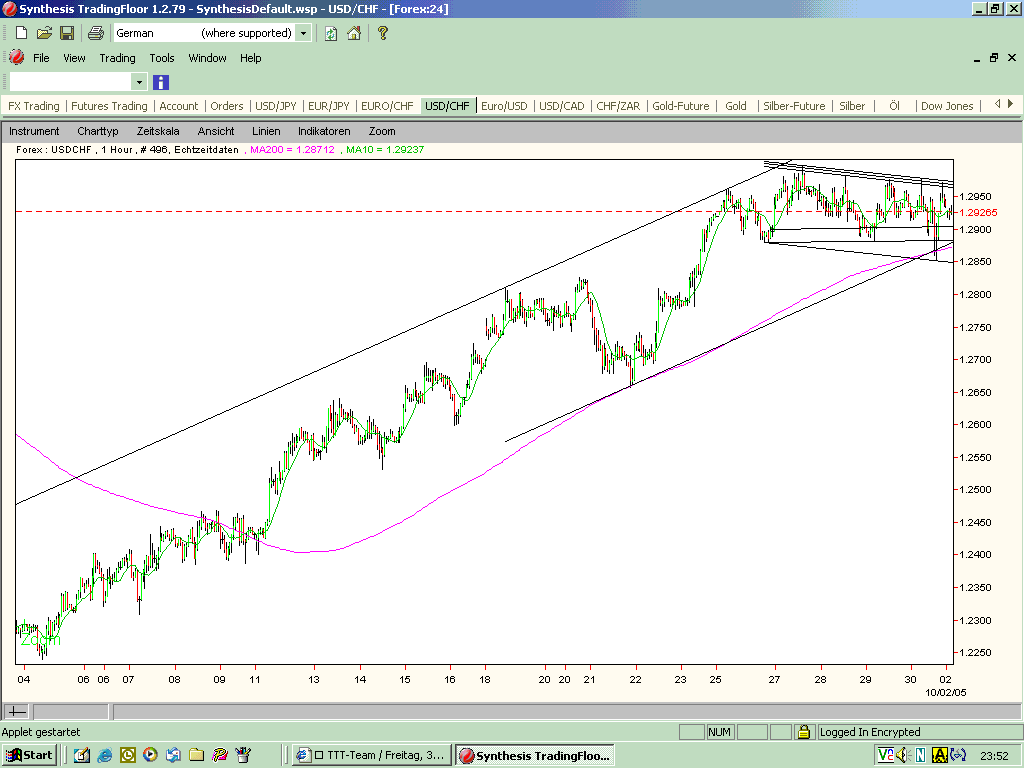Print chart using the printer icon

(95, 33)
